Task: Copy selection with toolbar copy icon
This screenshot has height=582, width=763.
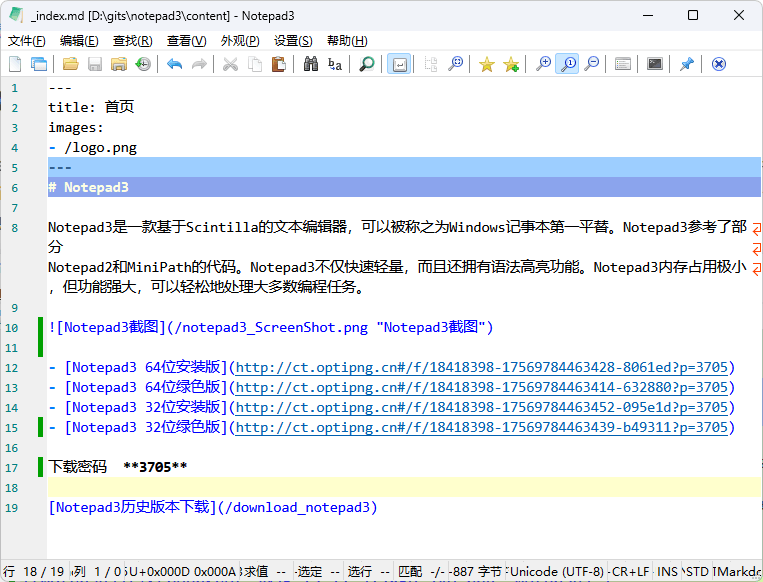Action: point(254,64)
